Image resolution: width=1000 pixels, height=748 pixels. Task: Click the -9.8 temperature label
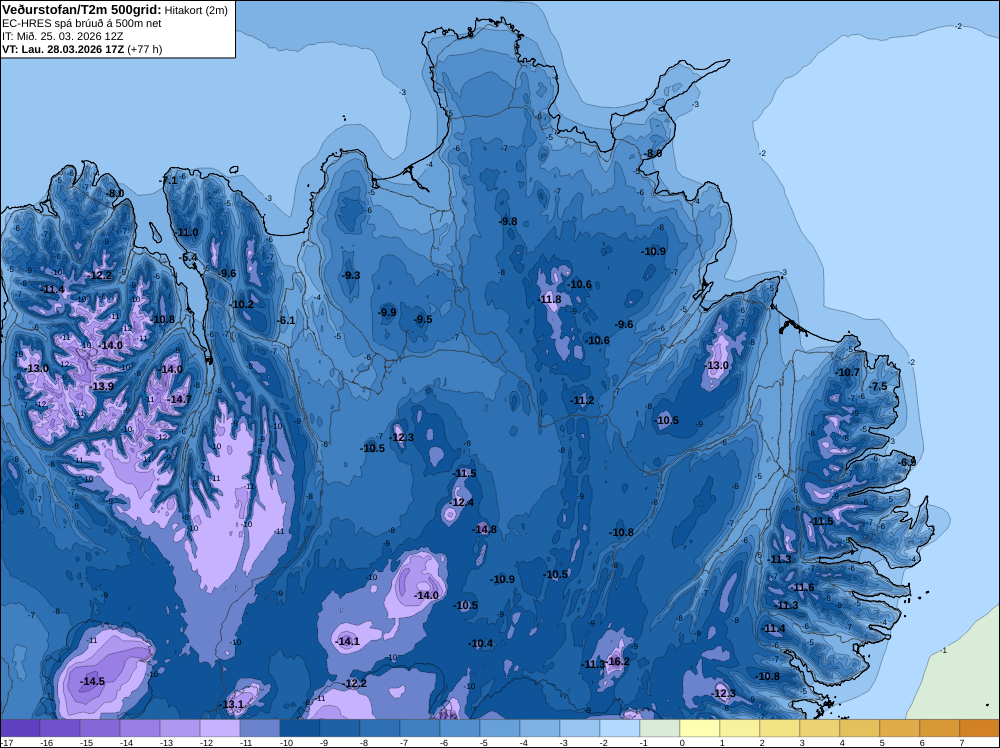click(508, 221)
